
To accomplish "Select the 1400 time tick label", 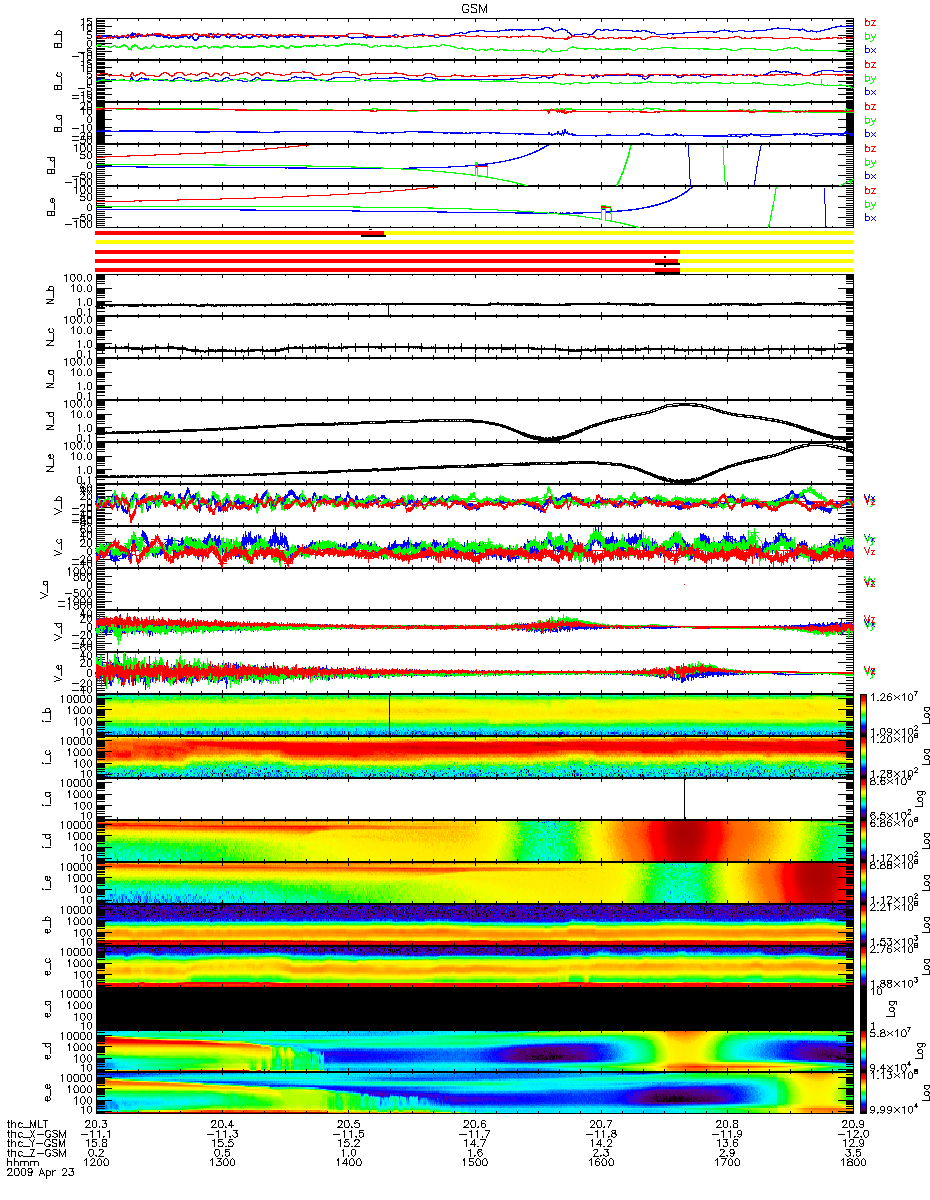I will click(347, 1163).
